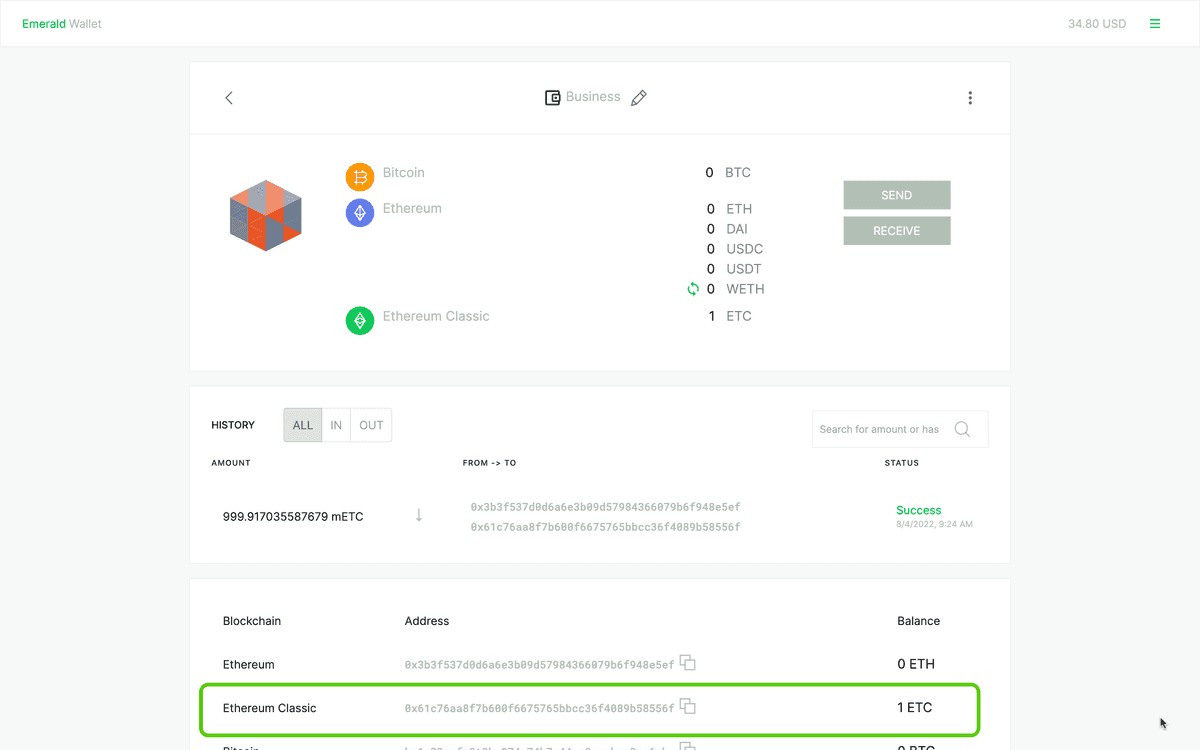Click the wallet cube identicon image

pos(266,215)
